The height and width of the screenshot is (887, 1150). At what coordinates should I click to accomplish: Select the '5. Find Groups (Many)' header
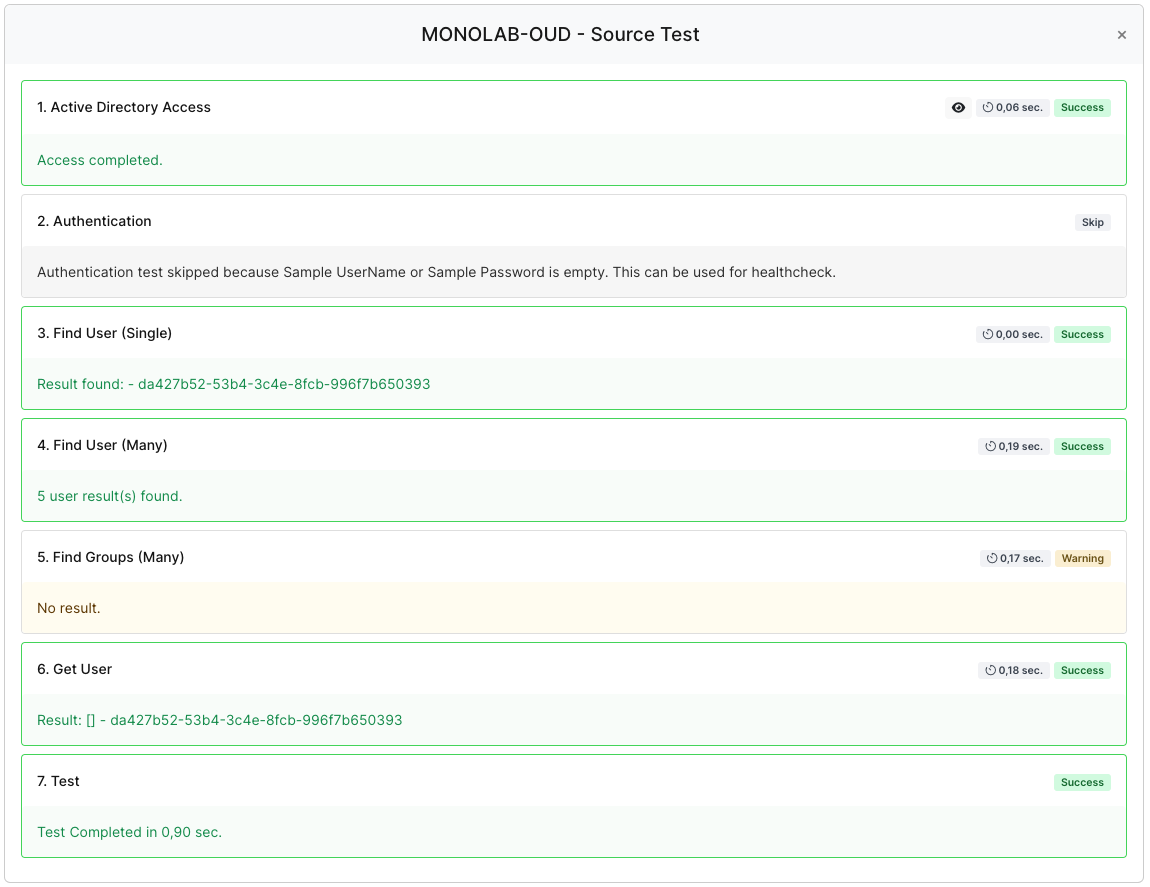[x=111, y=557]
